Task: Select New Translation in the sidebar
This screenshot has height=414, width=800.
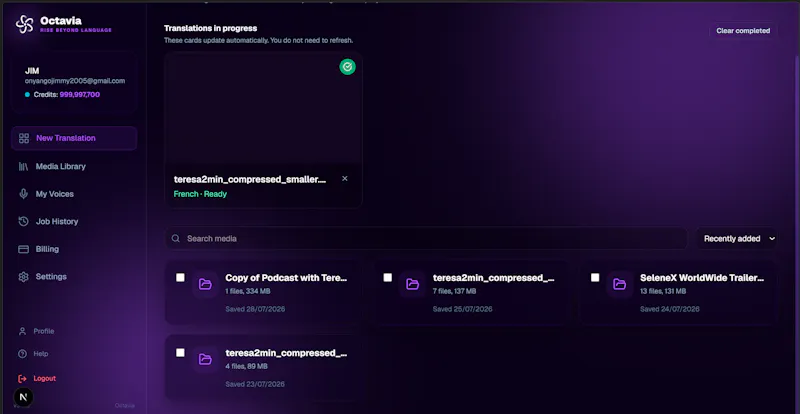Action: (x=74, y=138)
